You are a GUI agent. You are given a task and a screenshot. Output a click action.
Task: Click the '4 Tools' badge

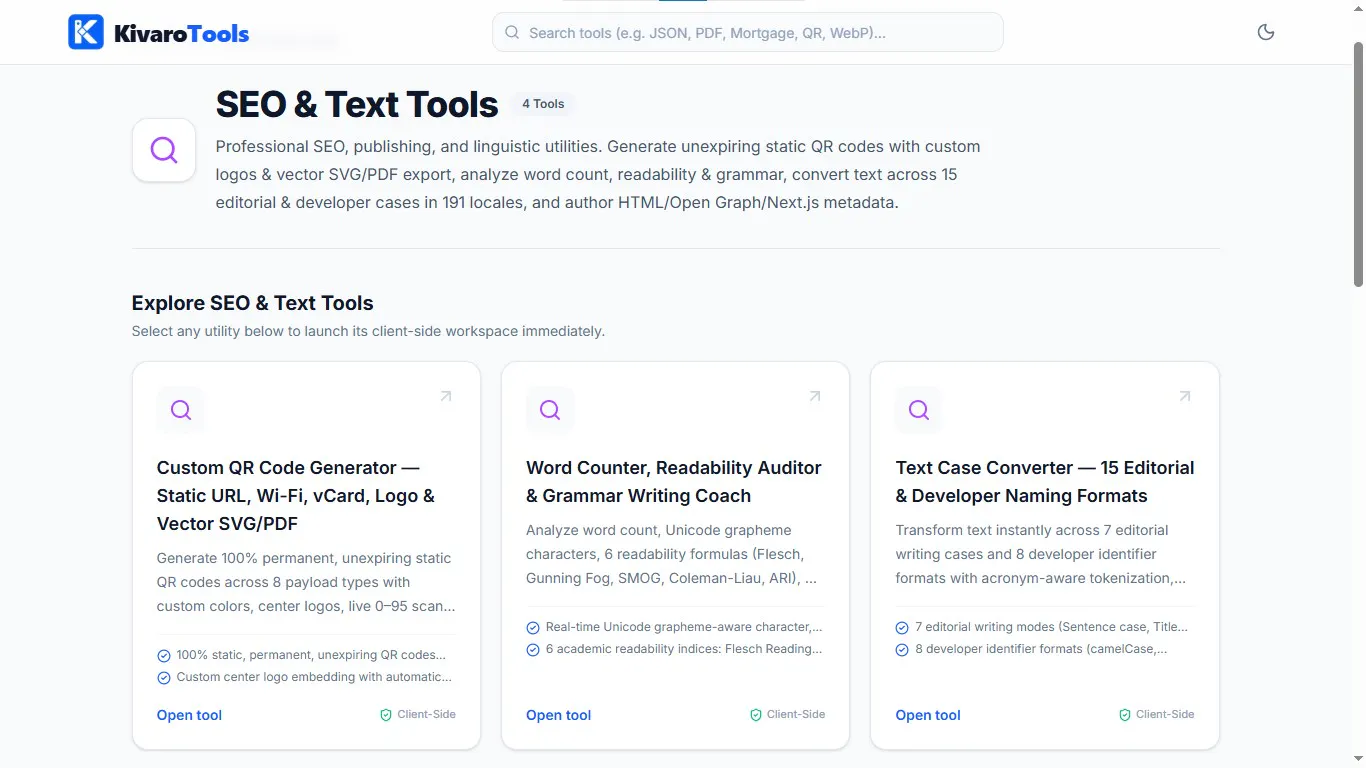click(x=543, y=104)
